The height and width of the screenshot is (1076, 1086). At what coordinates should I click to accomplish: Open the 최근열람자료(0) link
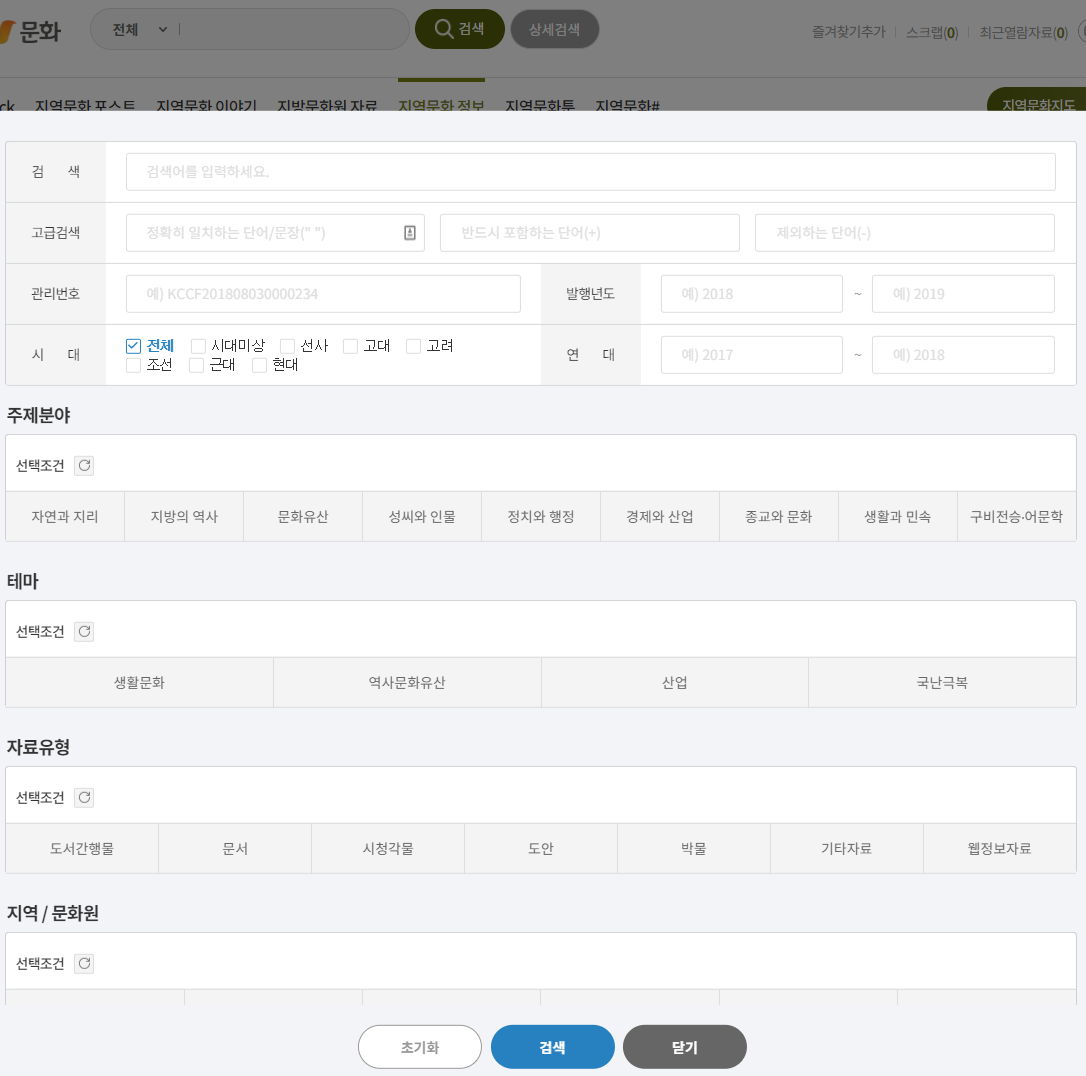[1023, 32]
